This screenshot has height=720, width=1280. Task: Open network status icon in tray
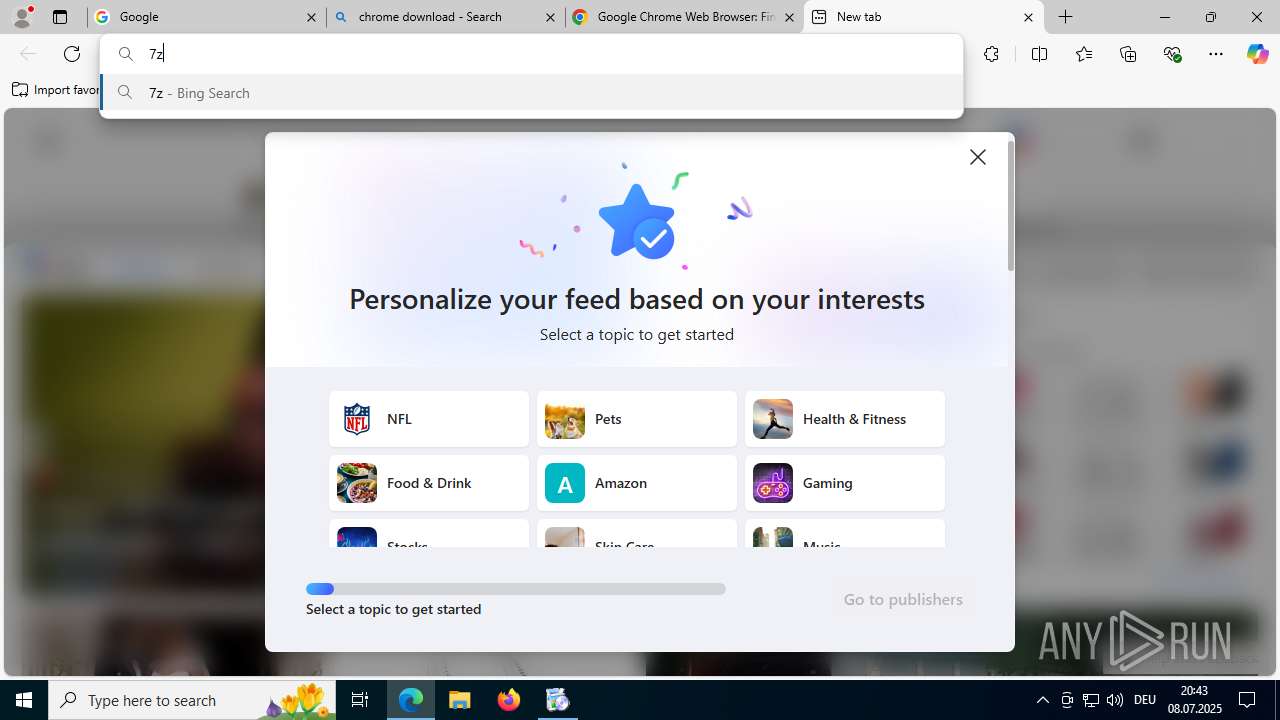[1091, 700]
